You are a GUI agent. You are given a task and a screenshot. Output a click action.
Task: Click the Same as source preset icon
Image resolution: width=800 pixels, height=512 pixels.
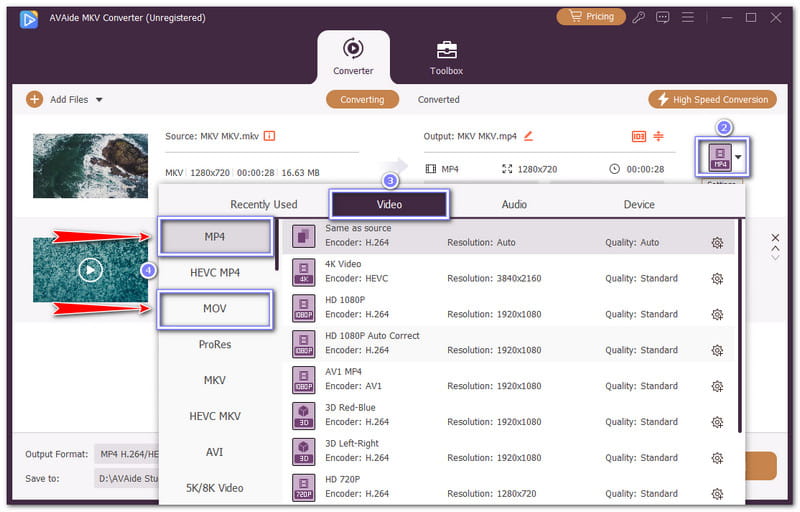point(304,237)
